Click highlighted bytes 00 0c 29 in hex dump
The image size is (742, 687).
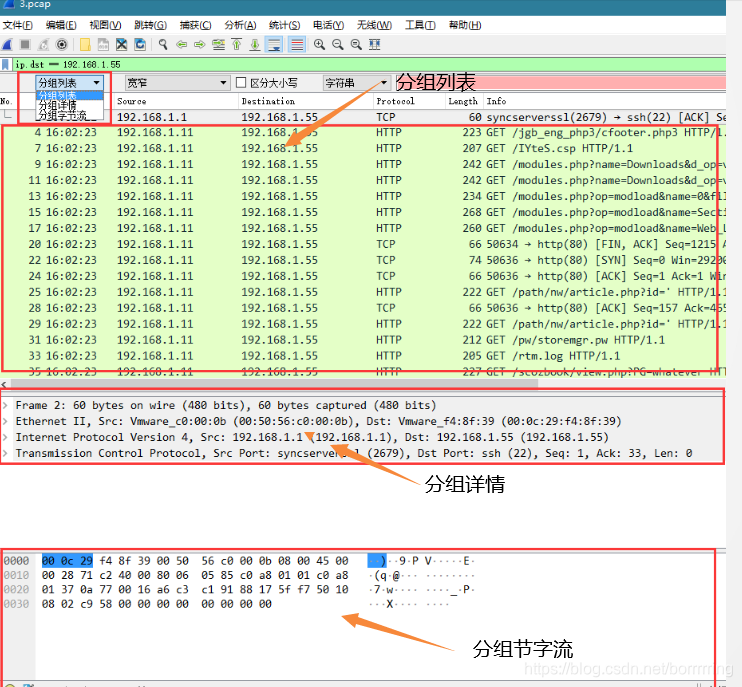coord(67,561)
